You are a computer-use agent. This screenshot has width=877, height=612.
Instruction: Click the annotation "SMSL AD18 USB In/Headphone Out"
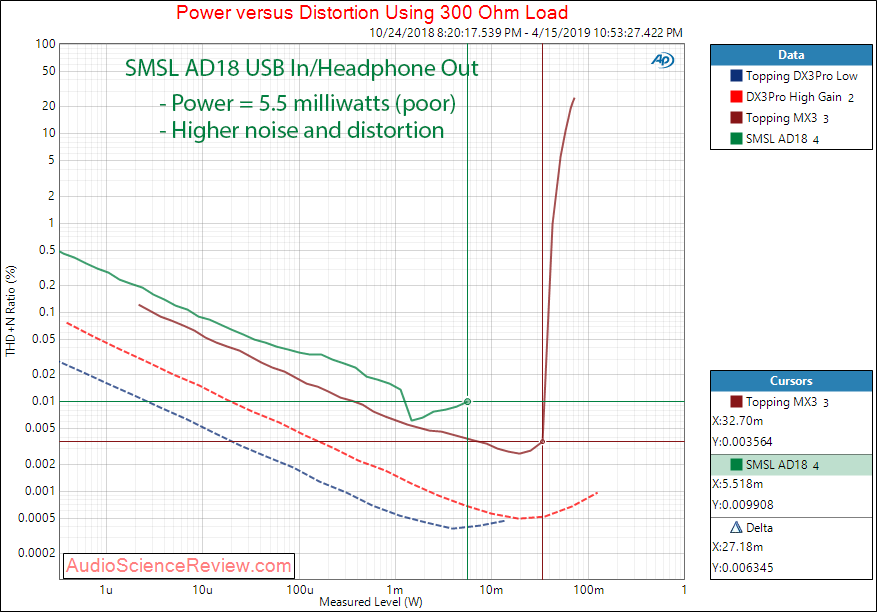tap(301, 68)
